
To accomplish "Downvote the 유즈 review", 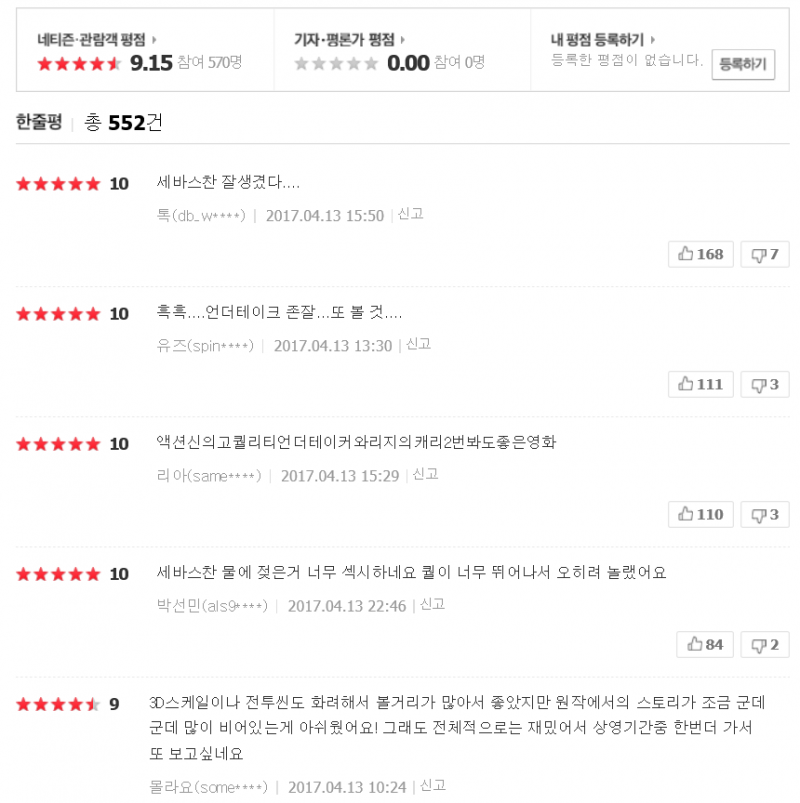I will (765, 384).
